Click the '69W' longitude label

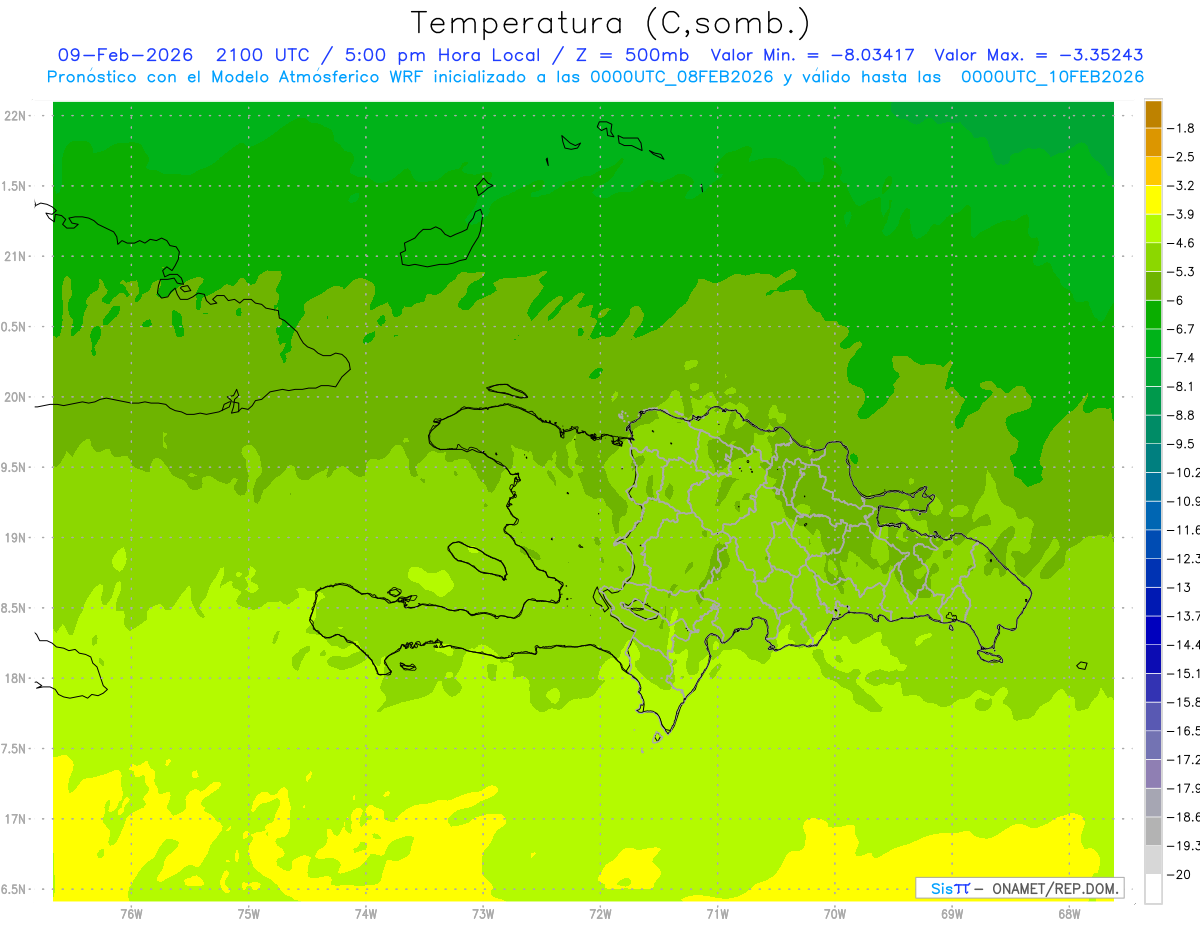(952, 913)
